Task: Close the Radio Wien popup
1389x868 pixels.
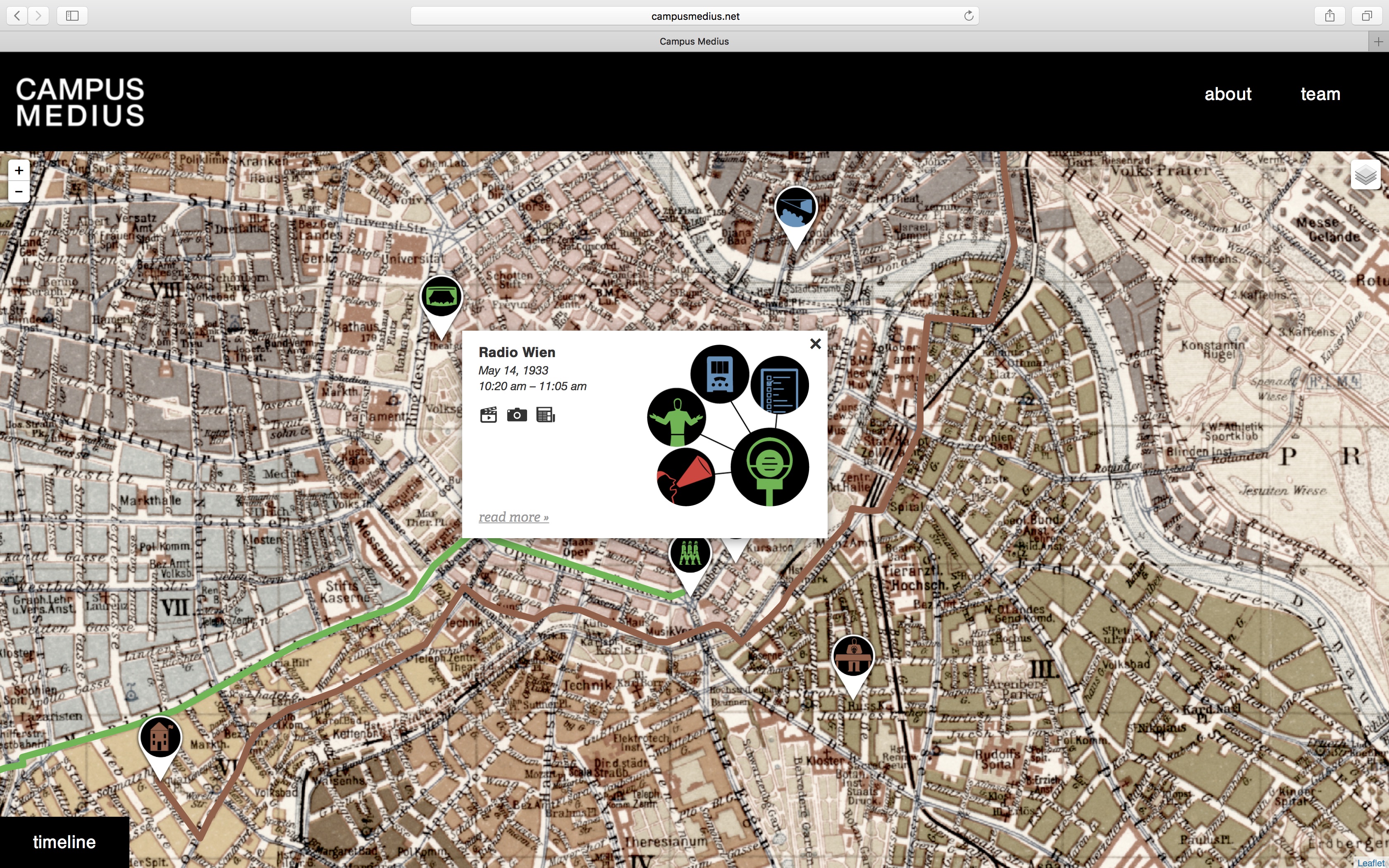Action: click(x=815, y=344)
